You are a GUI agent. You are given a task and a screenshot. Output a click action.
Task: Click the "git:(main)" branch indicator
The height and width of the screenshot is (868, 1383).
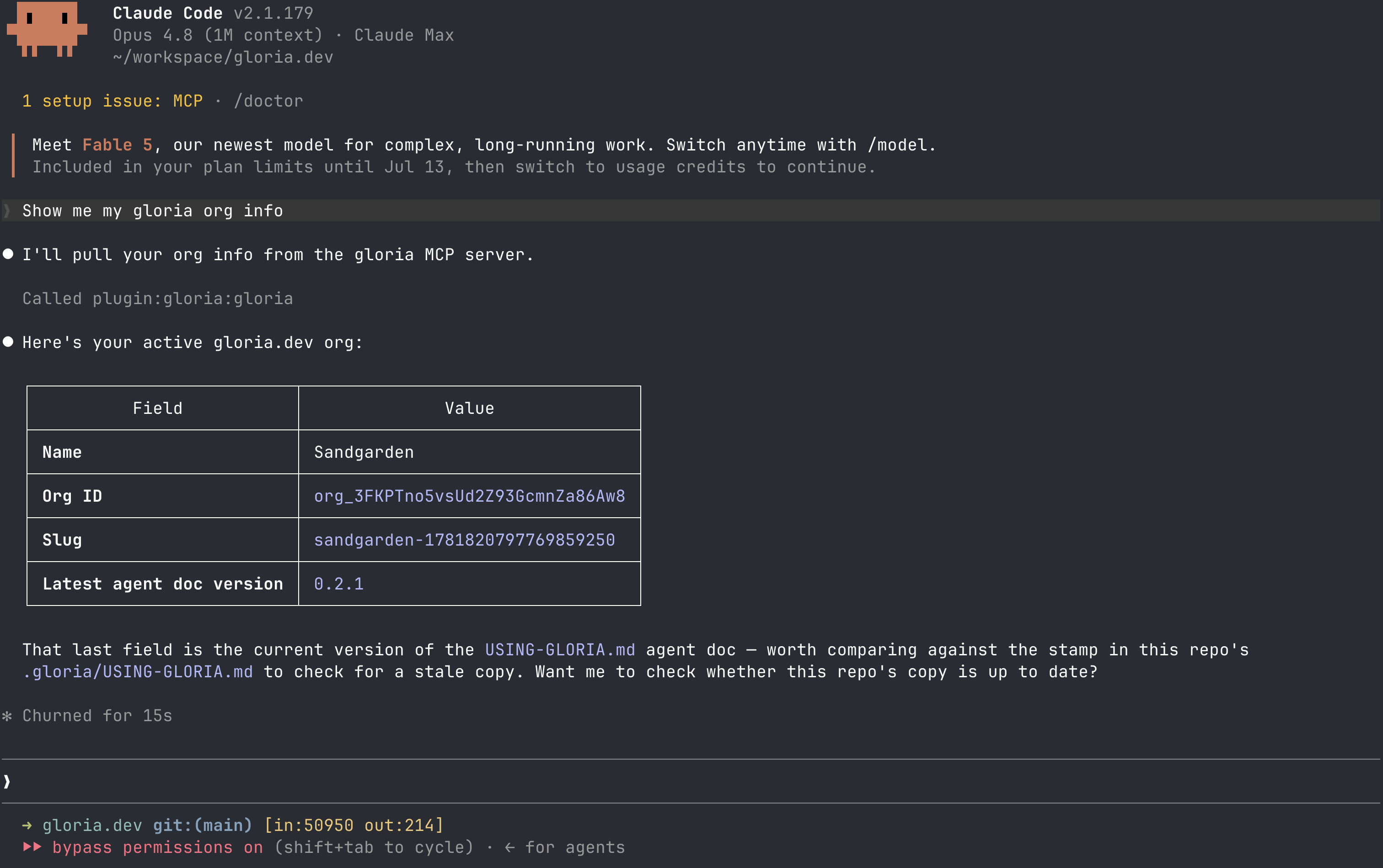pyautogui.click(x=202, y=825)
